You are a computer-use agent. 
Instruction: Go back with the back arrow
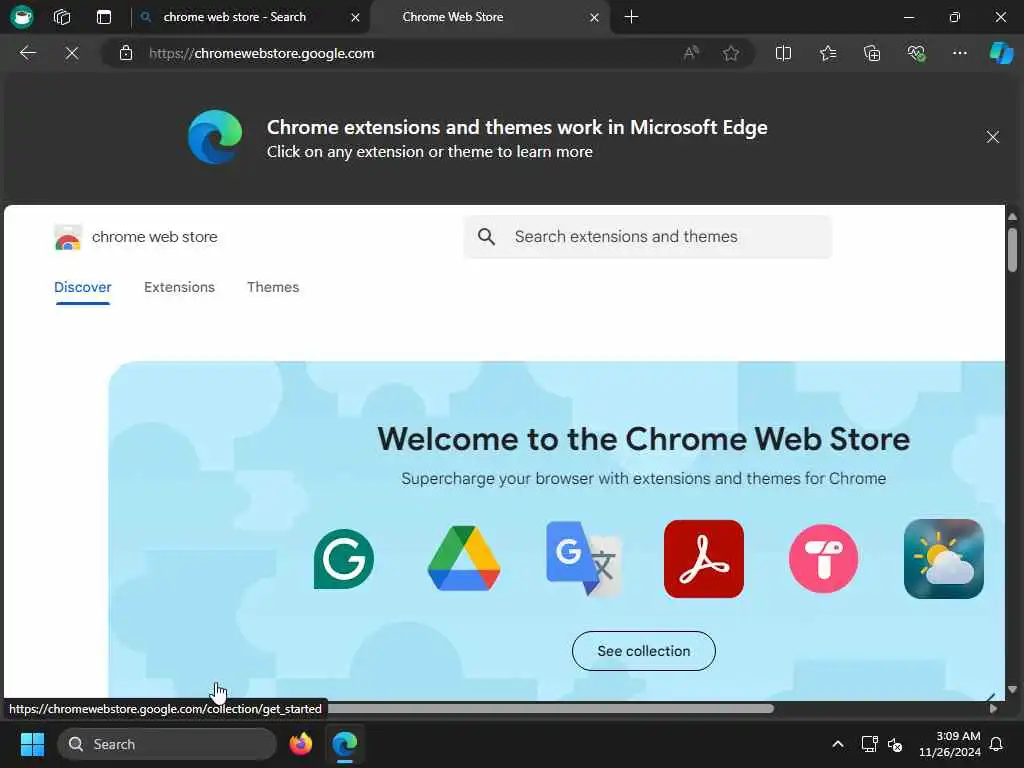tap(27, 53)
